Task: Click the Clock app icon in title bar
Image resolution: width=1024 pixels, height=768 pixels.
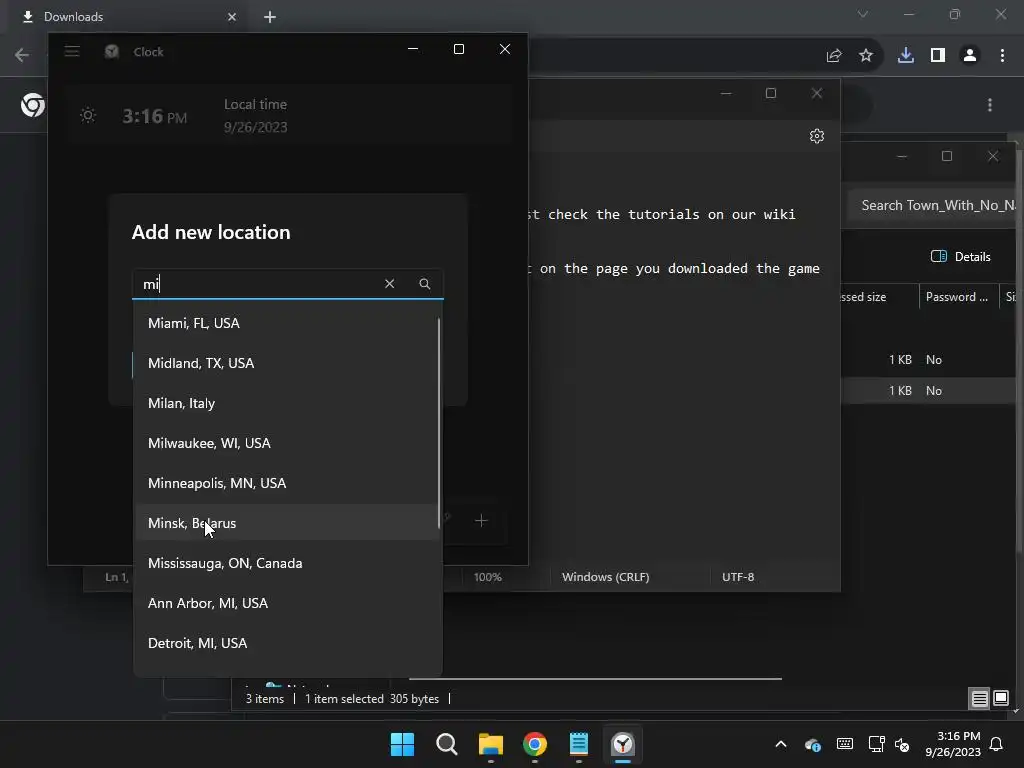Action: tap(112, 52)
